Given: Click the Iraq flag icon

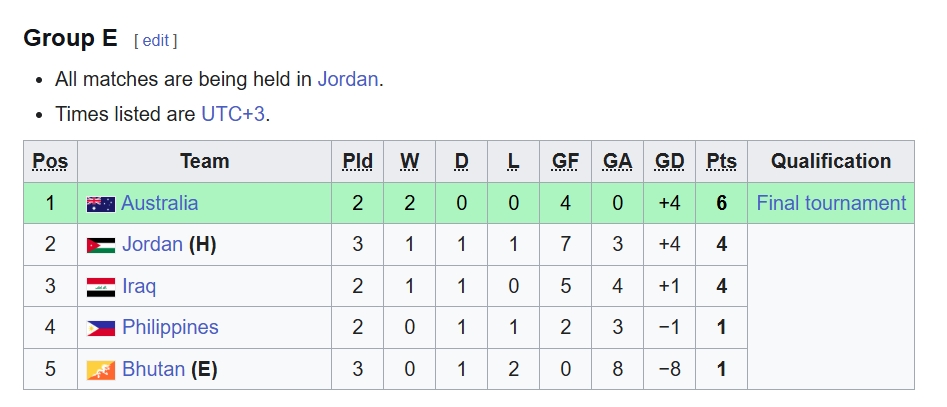Looking at the screenshot, I should 101,287.
